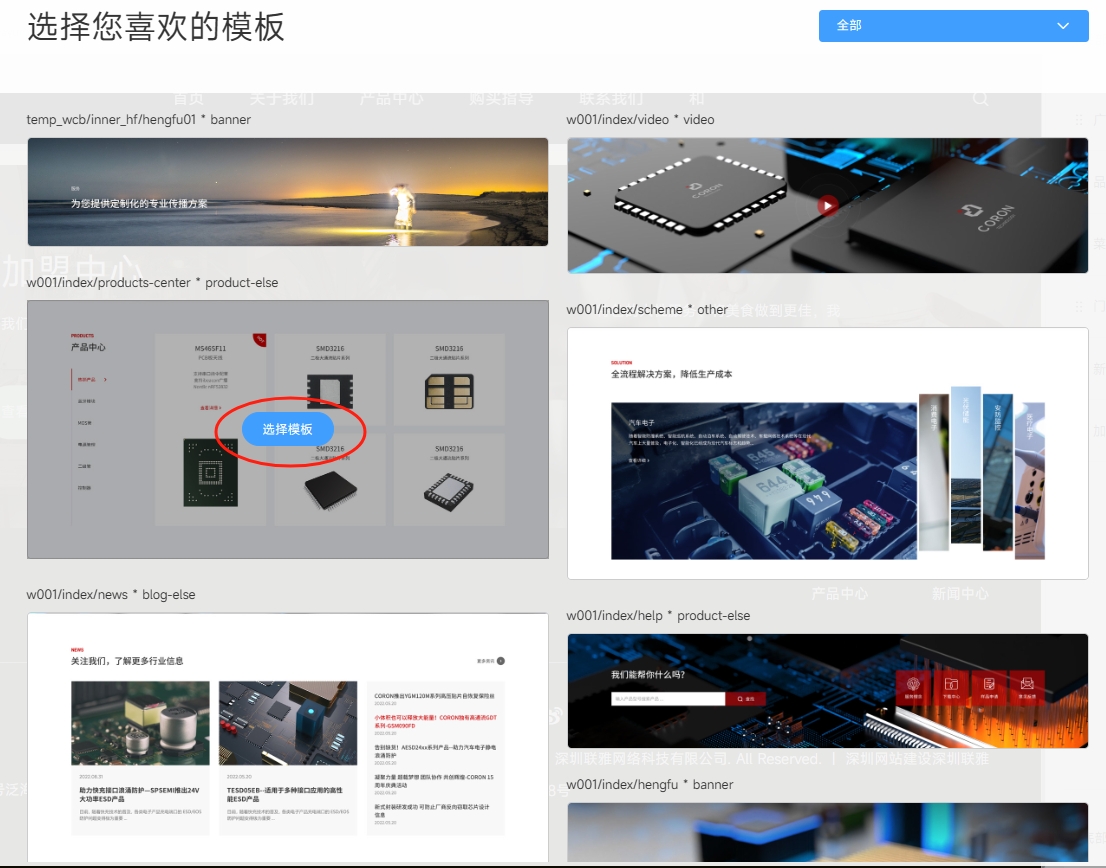Screen dimensions: 1106x868
Task: Open the 全部 category dropdown
Action: (x=953, y=26)
